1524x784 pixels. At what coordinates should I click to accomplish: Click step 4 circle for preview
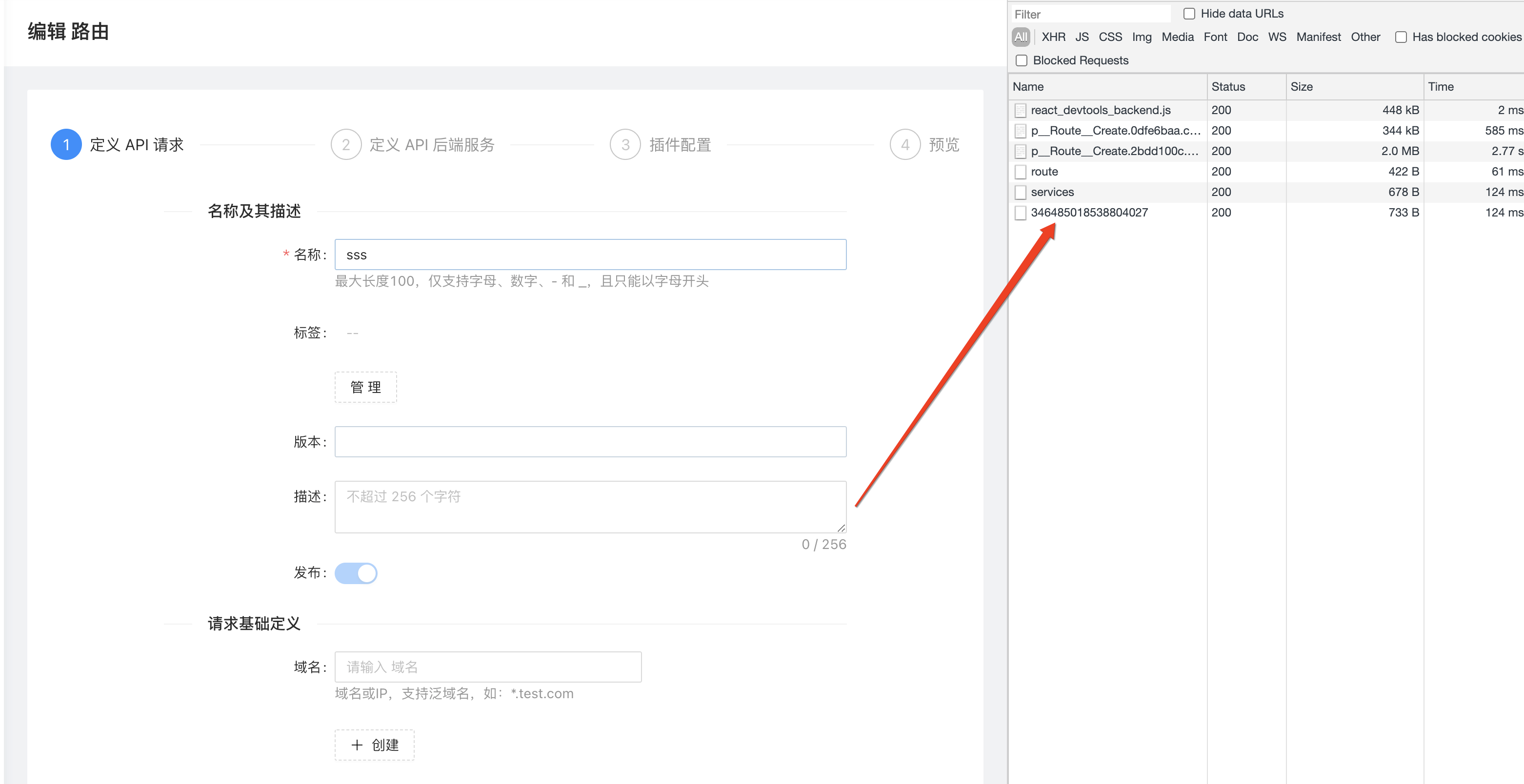[904, 144]
